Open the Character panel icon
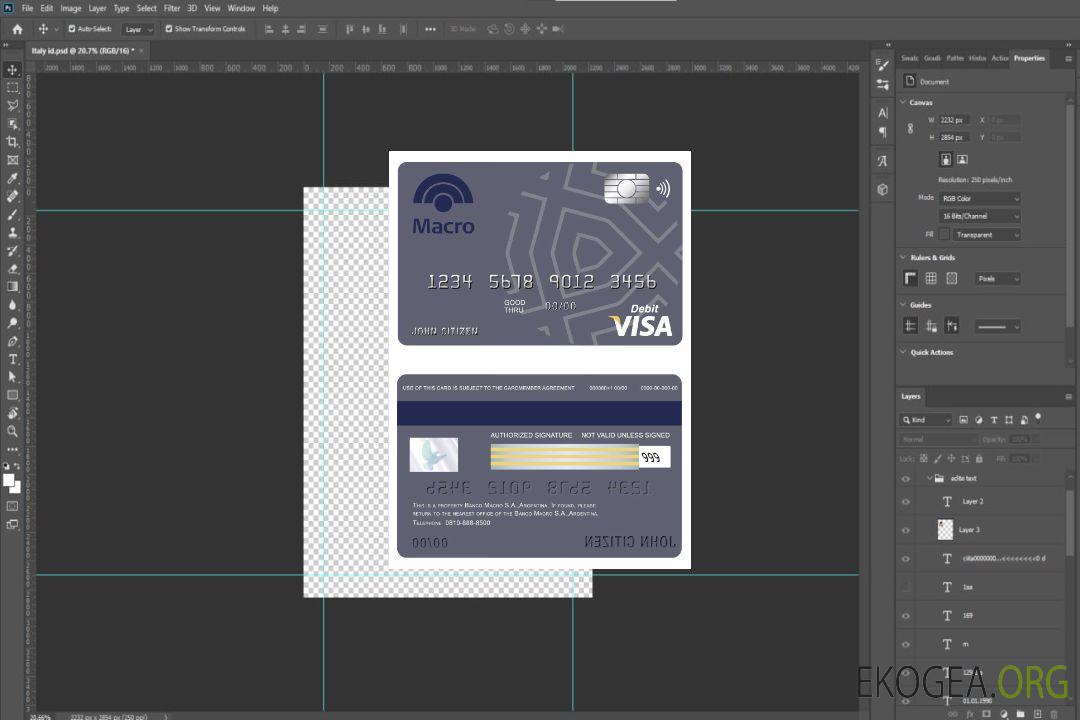Viewport: 1080px width, 720px height. click(883, 112)
